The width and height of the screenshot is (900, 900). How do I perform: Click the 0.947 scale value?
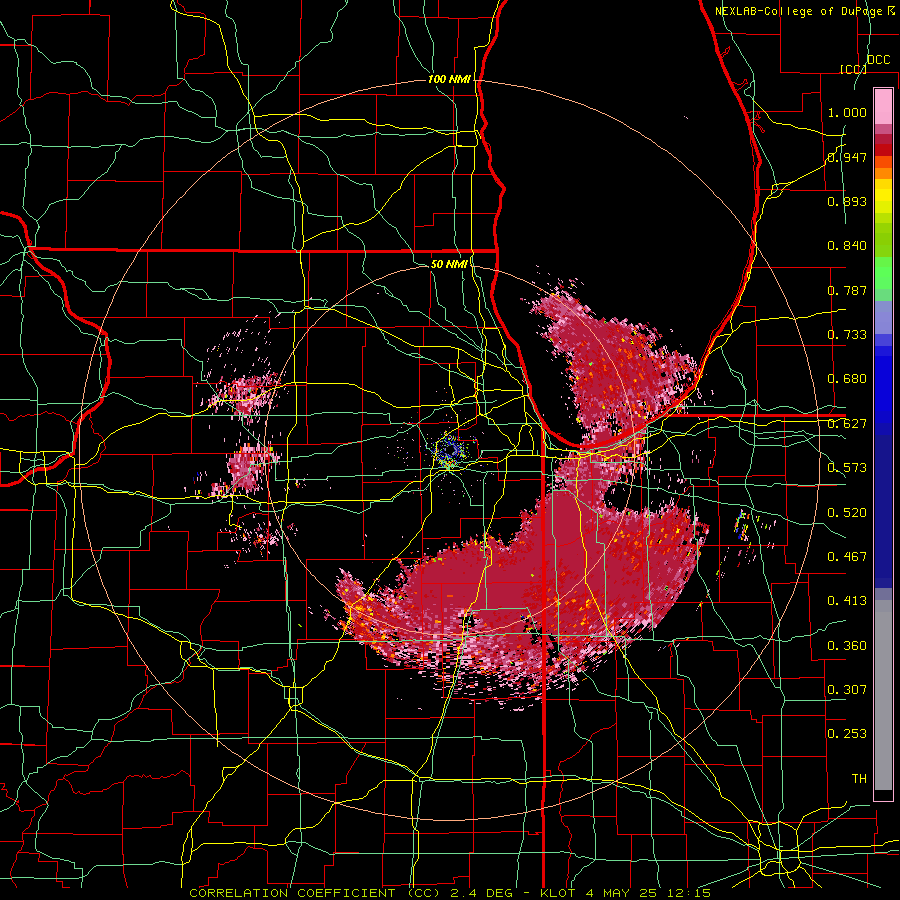(x=847, y=157)
